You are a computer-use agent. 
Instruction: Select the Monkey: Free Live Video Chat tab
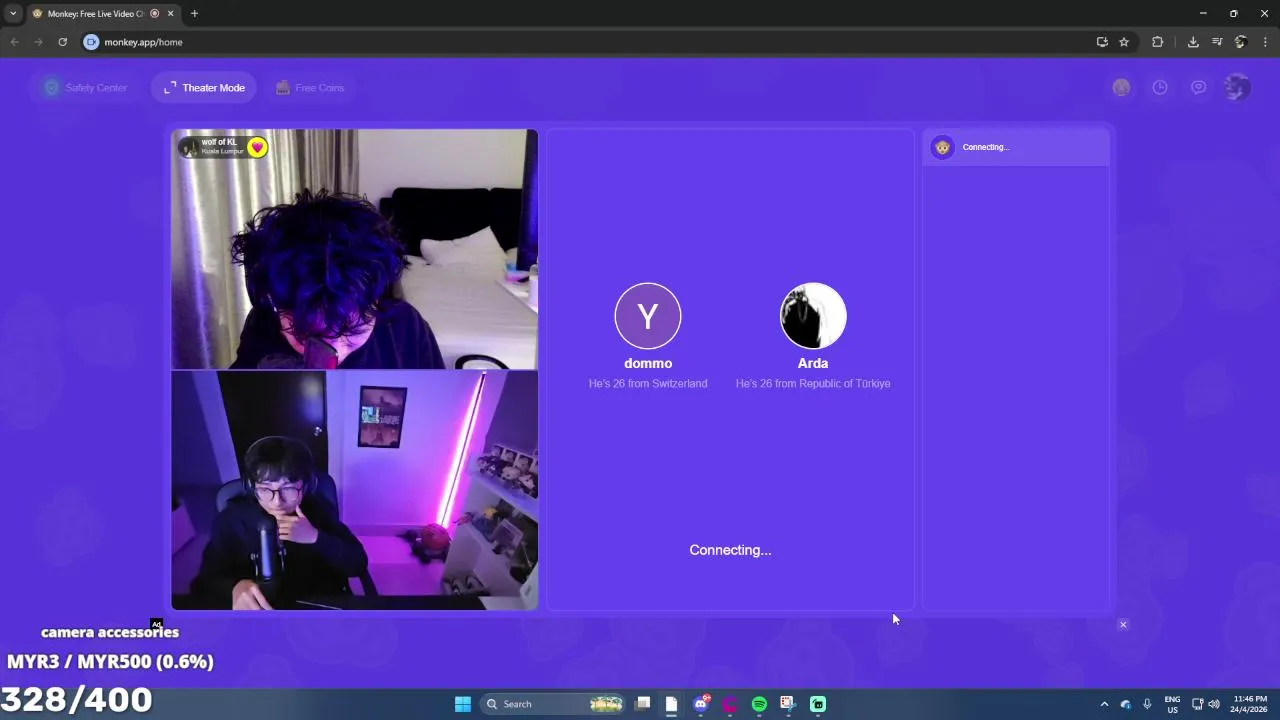pos(102,13)
